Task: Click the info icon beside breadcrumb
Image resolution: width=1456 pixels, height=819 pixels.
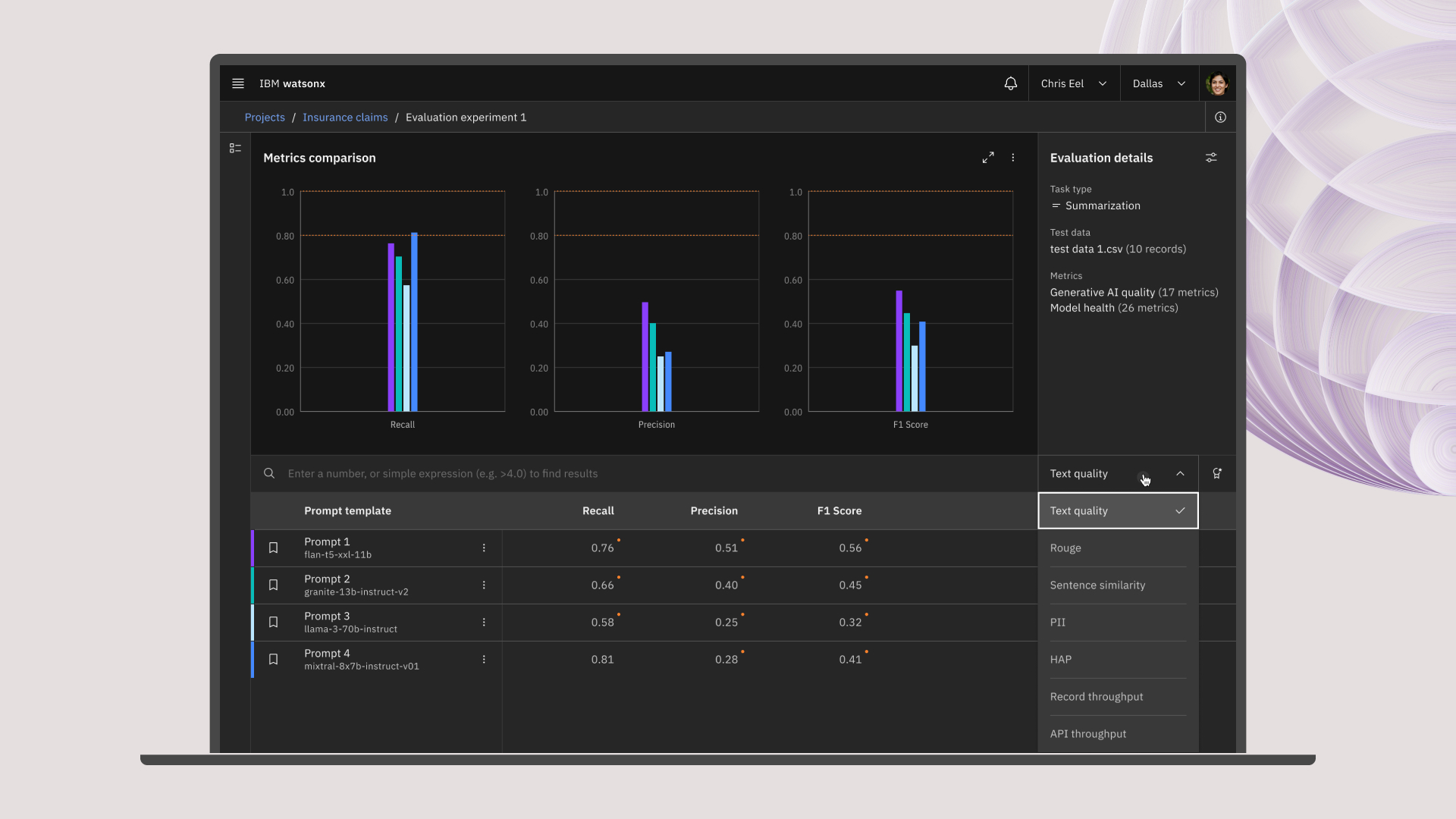Action: click(1220, 118)
